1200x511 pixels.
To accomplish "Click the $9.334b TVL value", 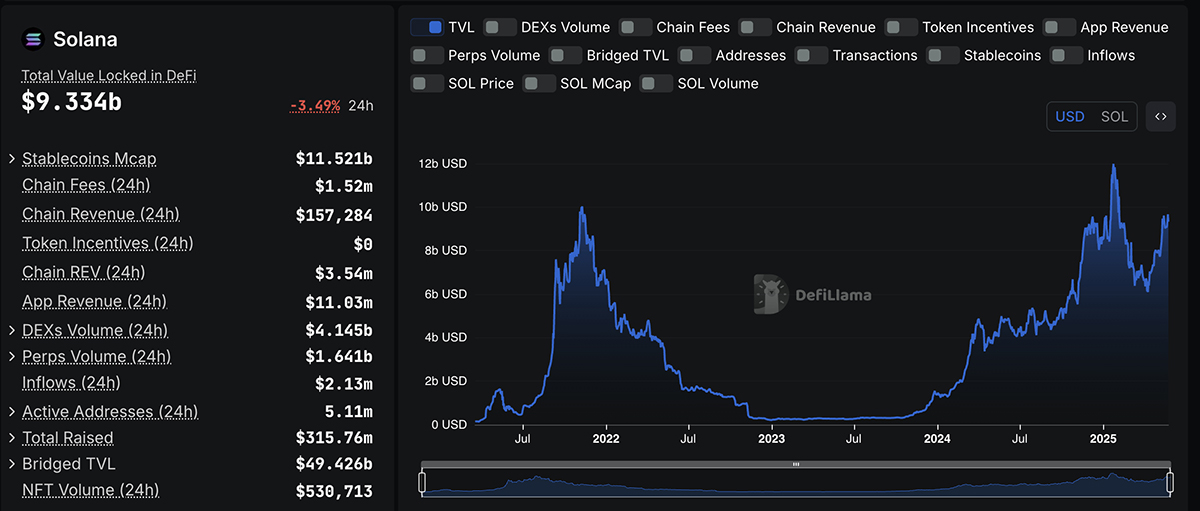I will tap(72, 101).
